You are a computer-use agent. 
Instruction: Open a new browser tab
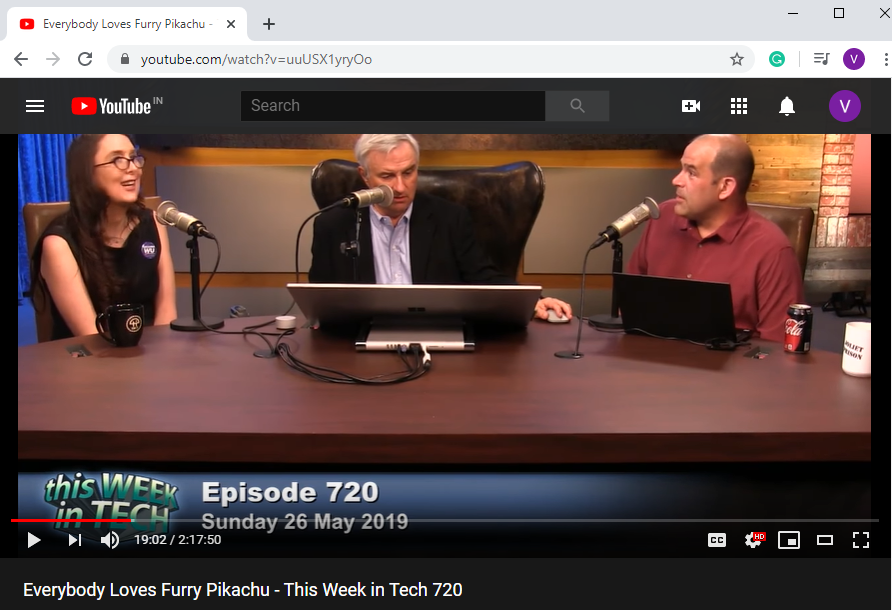click(269, 24)
